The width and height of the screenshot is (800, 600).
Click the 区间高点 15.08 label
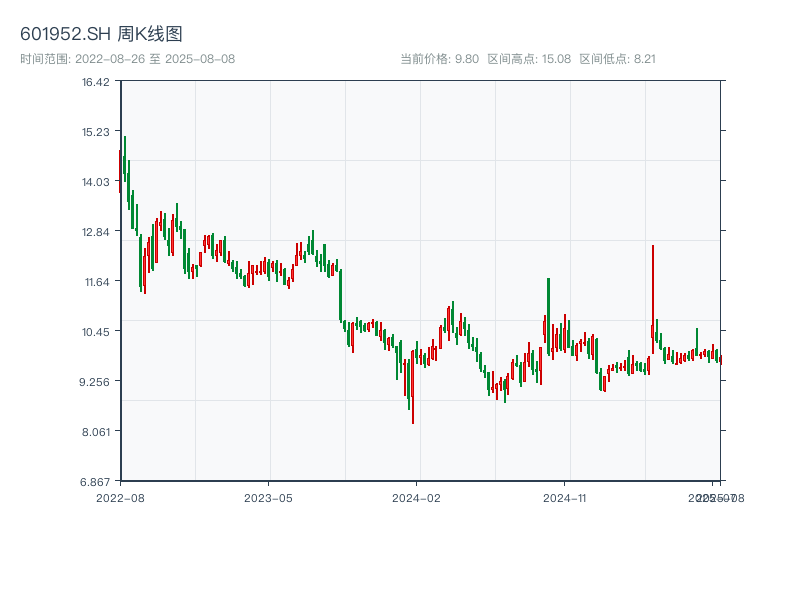[x=529, y=58]
